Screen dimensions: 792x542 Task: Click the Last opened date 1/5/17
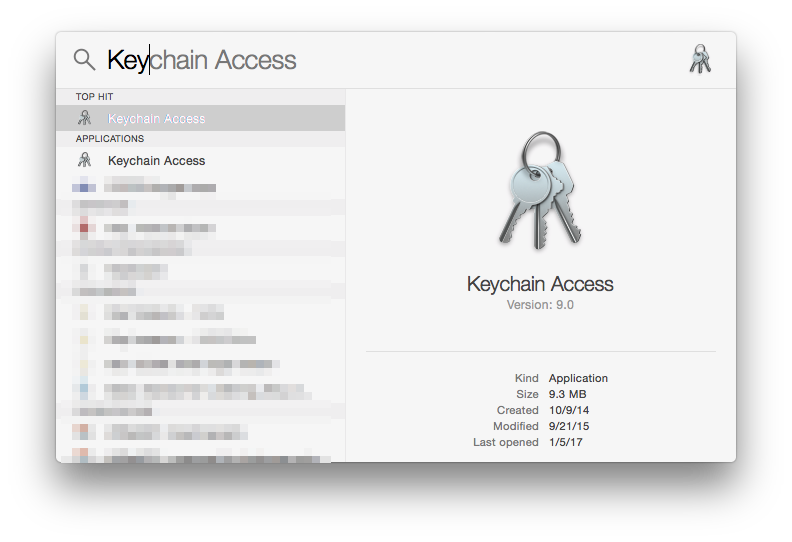[566, 442]
